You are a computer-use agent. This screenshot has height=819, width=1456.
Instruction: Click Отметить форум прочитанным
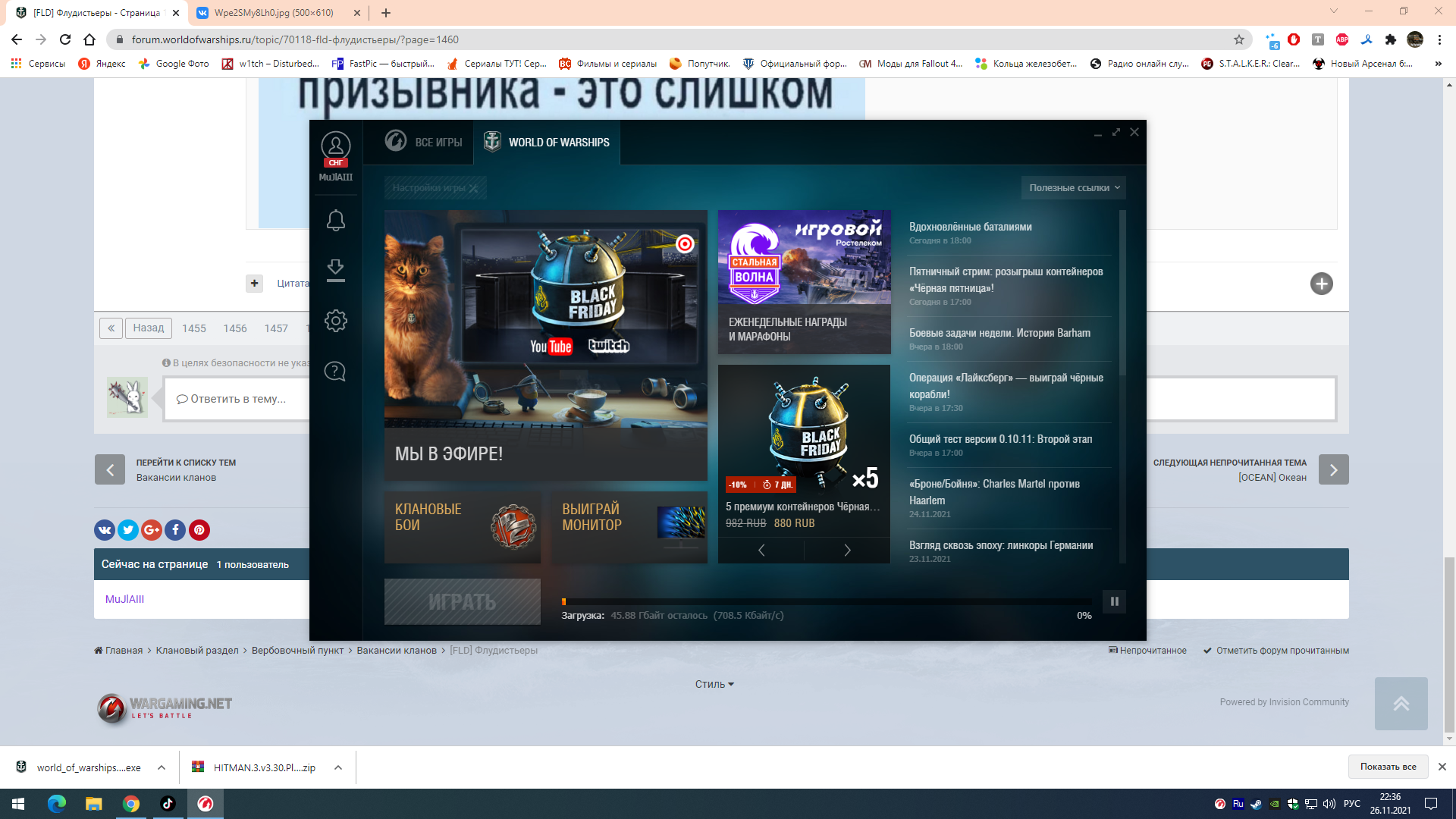pos(1276,651)
